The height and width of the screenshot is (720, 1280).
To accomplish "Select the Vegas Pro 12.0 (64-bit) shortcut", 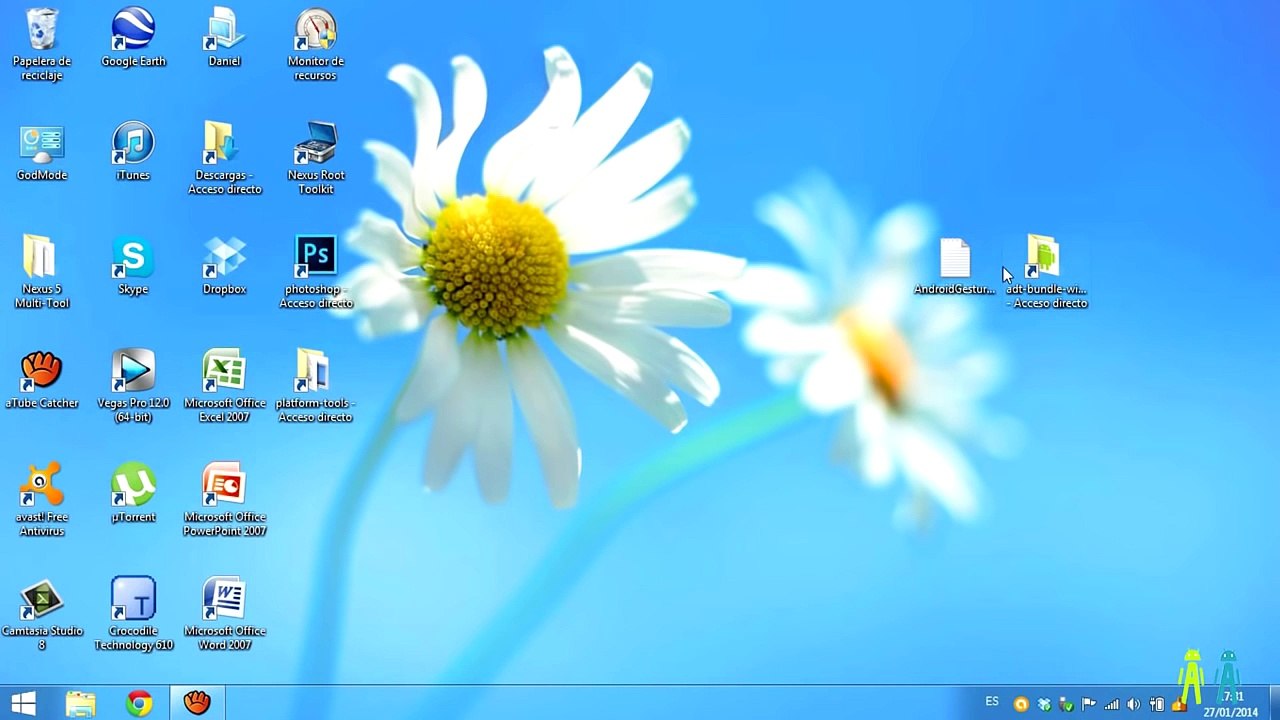I will coord(133,386).
